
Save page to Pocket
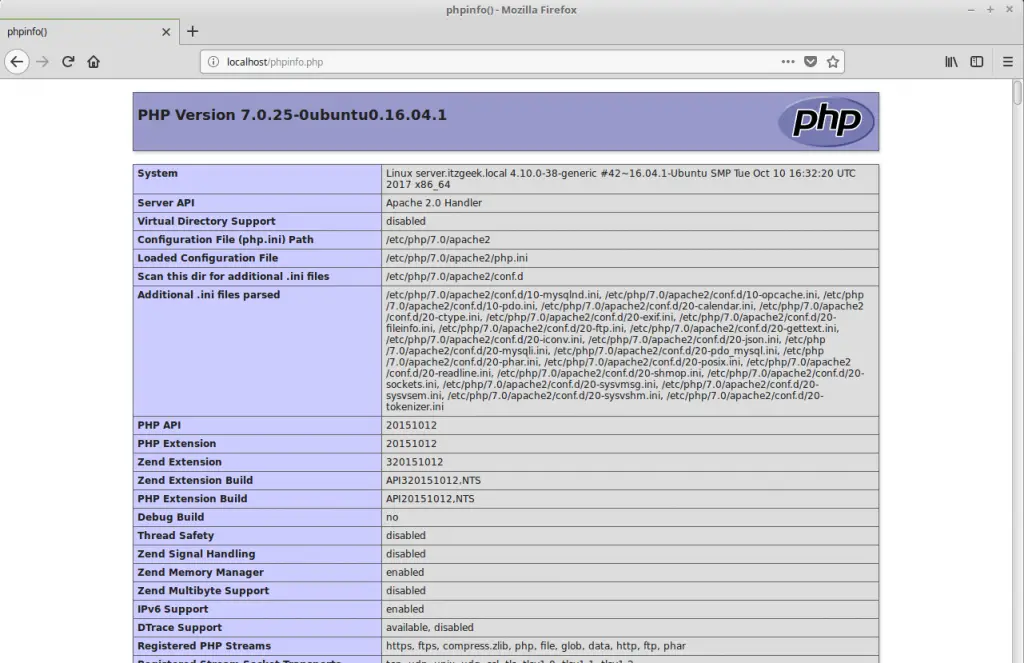click(x=810, y=62)
